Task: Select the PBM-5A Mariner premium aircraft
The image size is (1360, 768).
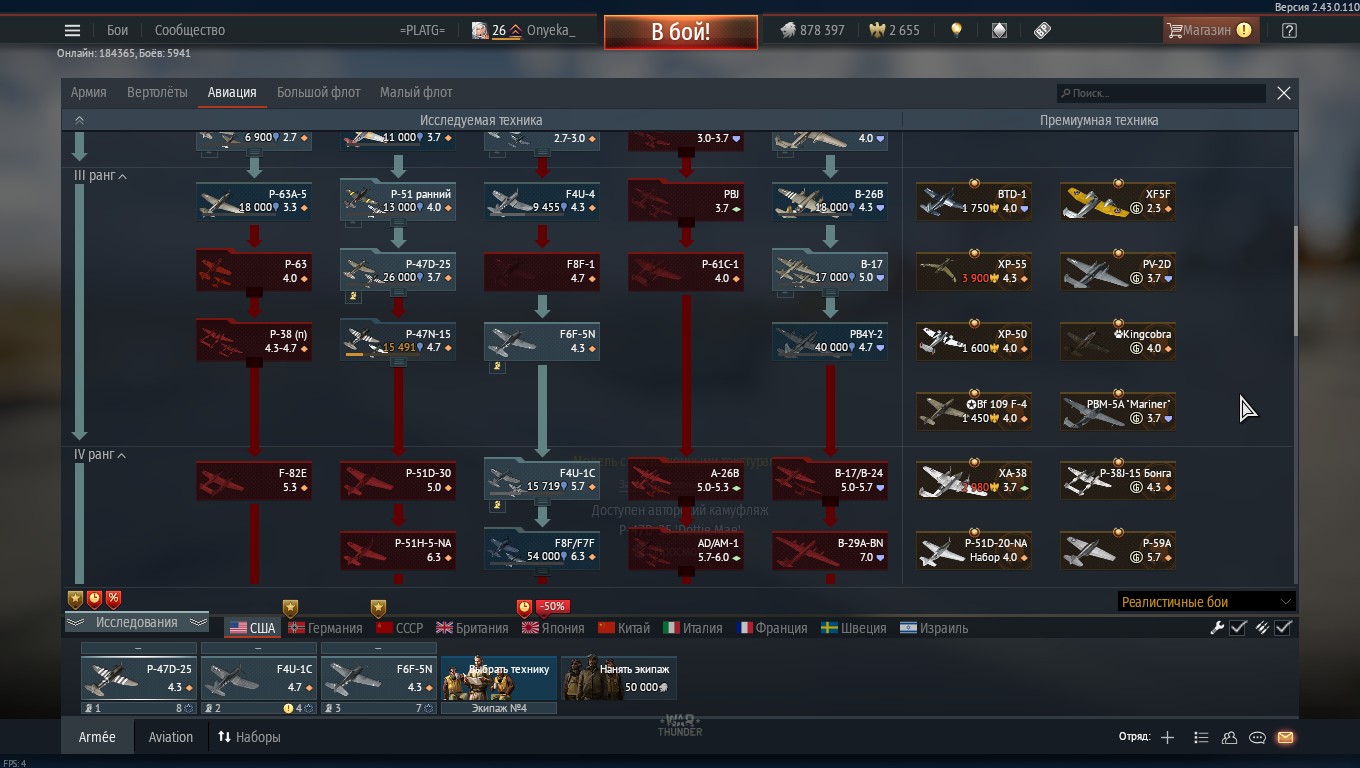Action: tap(1118, 411)
